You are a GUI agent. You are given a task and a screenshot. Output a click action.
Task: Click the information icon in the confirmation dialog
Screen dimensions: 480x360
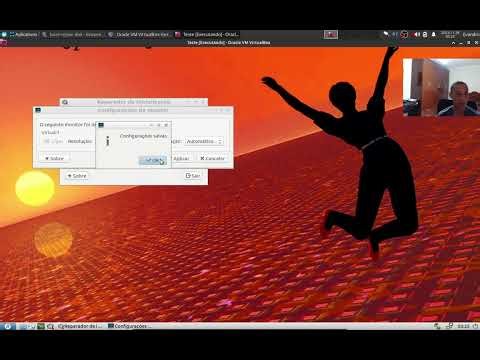tap(107, 141)
